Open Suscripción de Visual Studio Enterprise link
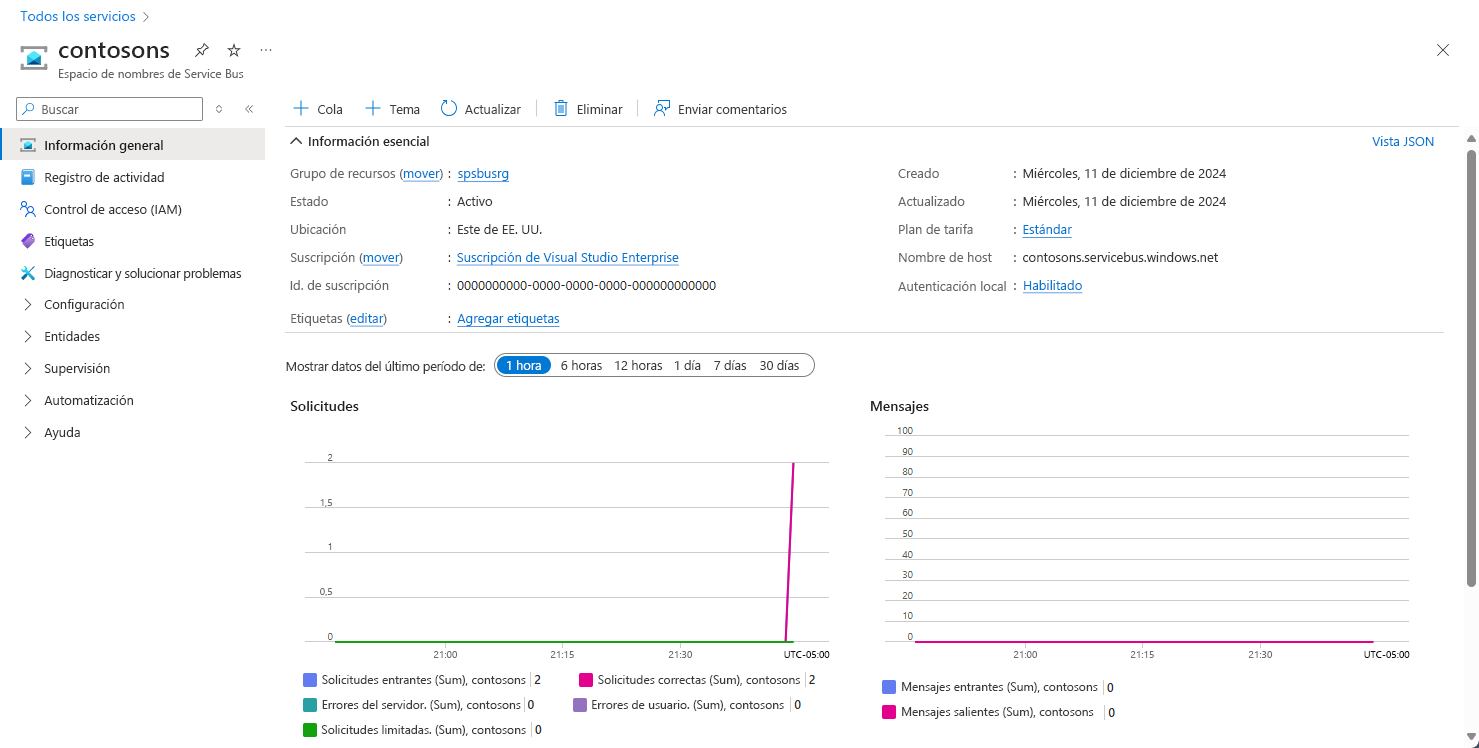This screenshot has width=1479, height=748. (568, 257)
